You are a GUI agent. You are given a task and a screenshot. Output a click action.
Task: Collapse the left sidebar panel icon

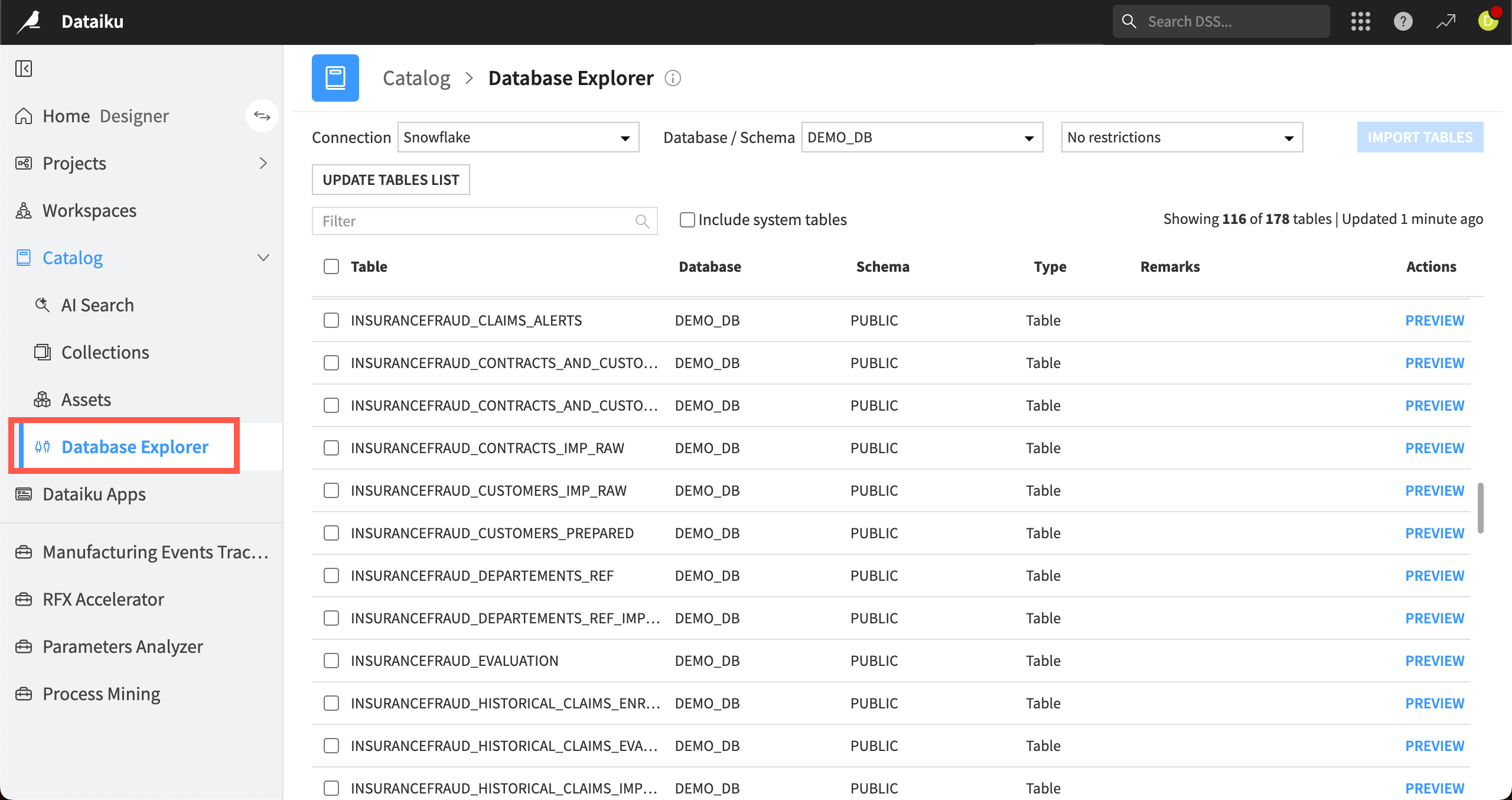[24, 69]
